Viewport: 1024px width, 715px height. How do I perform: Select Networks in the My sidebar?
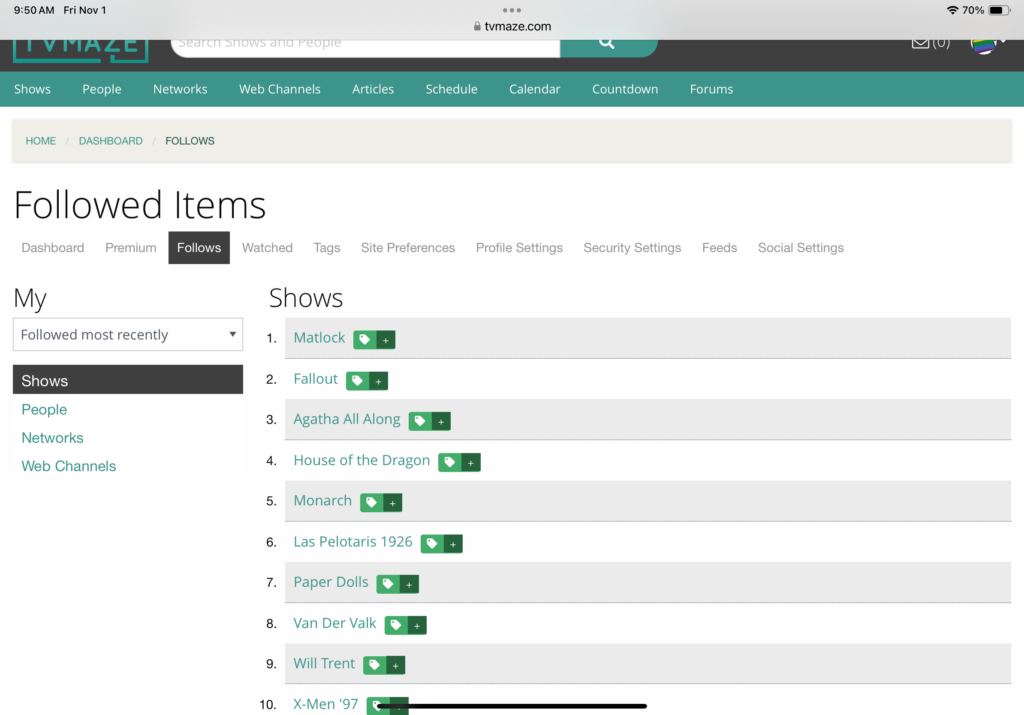(52, 437)
